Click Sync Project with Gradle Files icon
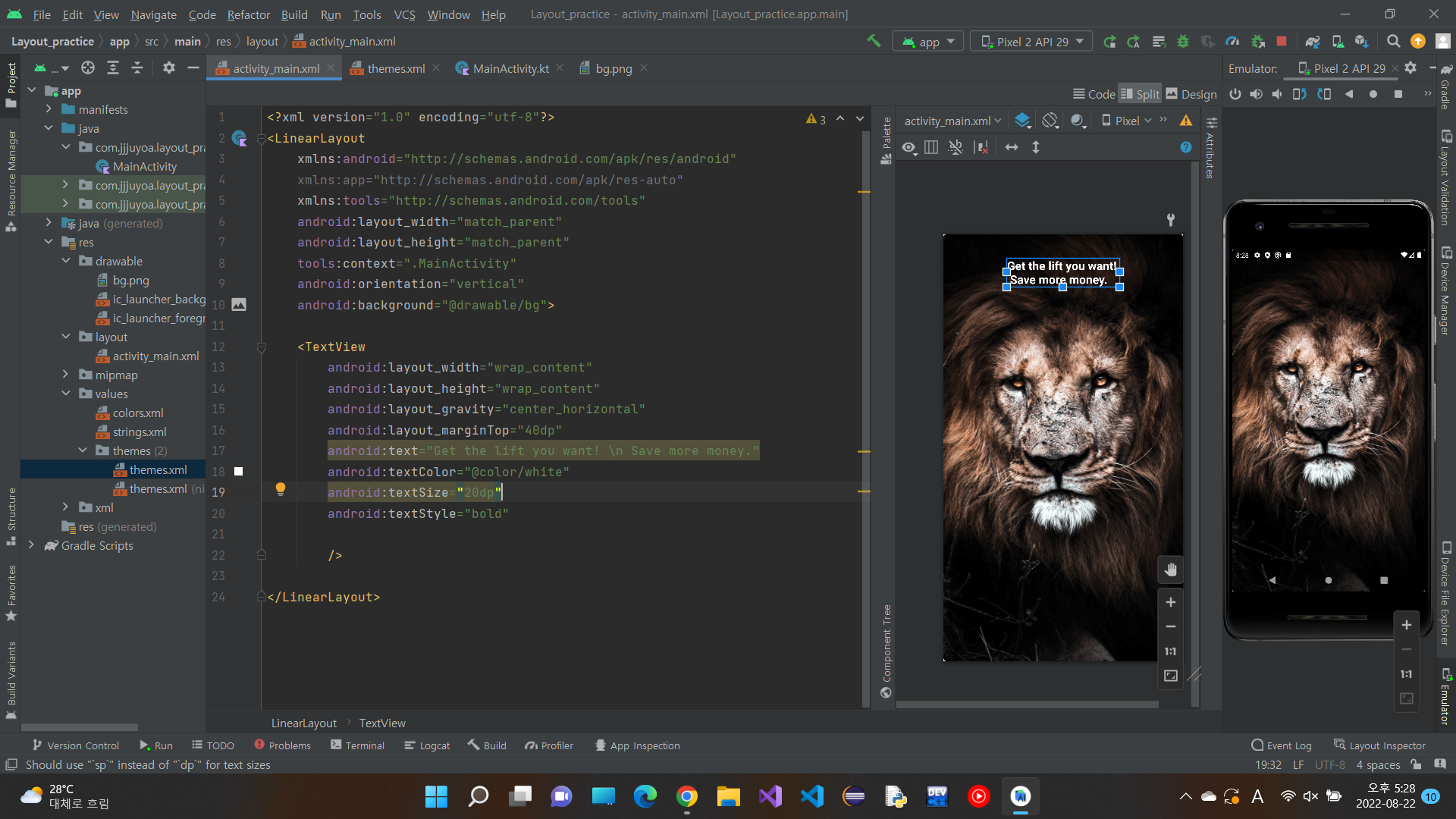This screenshot has height=819, width=1456. pos(1313,42)
